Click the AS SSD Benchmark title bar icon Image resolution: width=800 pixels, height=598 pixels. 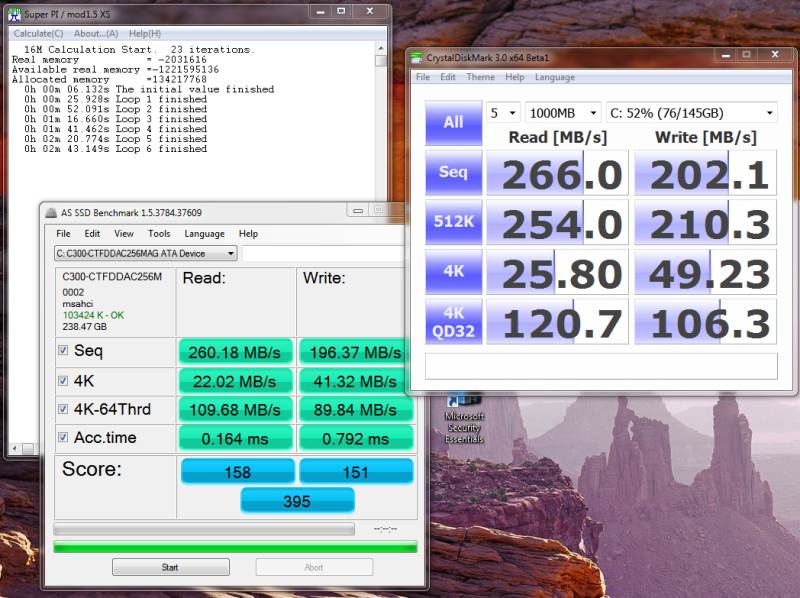click(x=51, y=213)
